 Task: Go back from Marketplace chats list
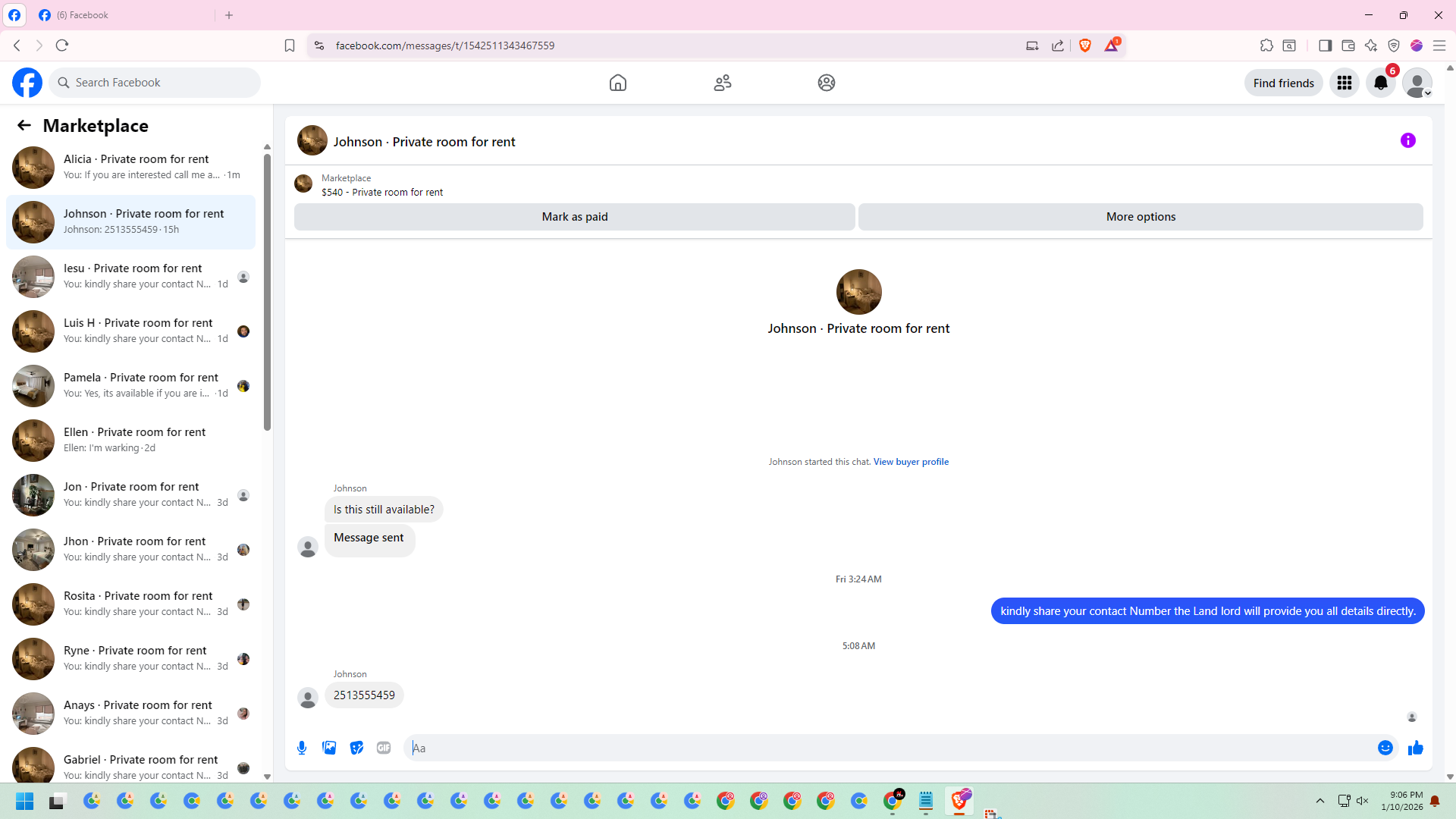point(24,125)
